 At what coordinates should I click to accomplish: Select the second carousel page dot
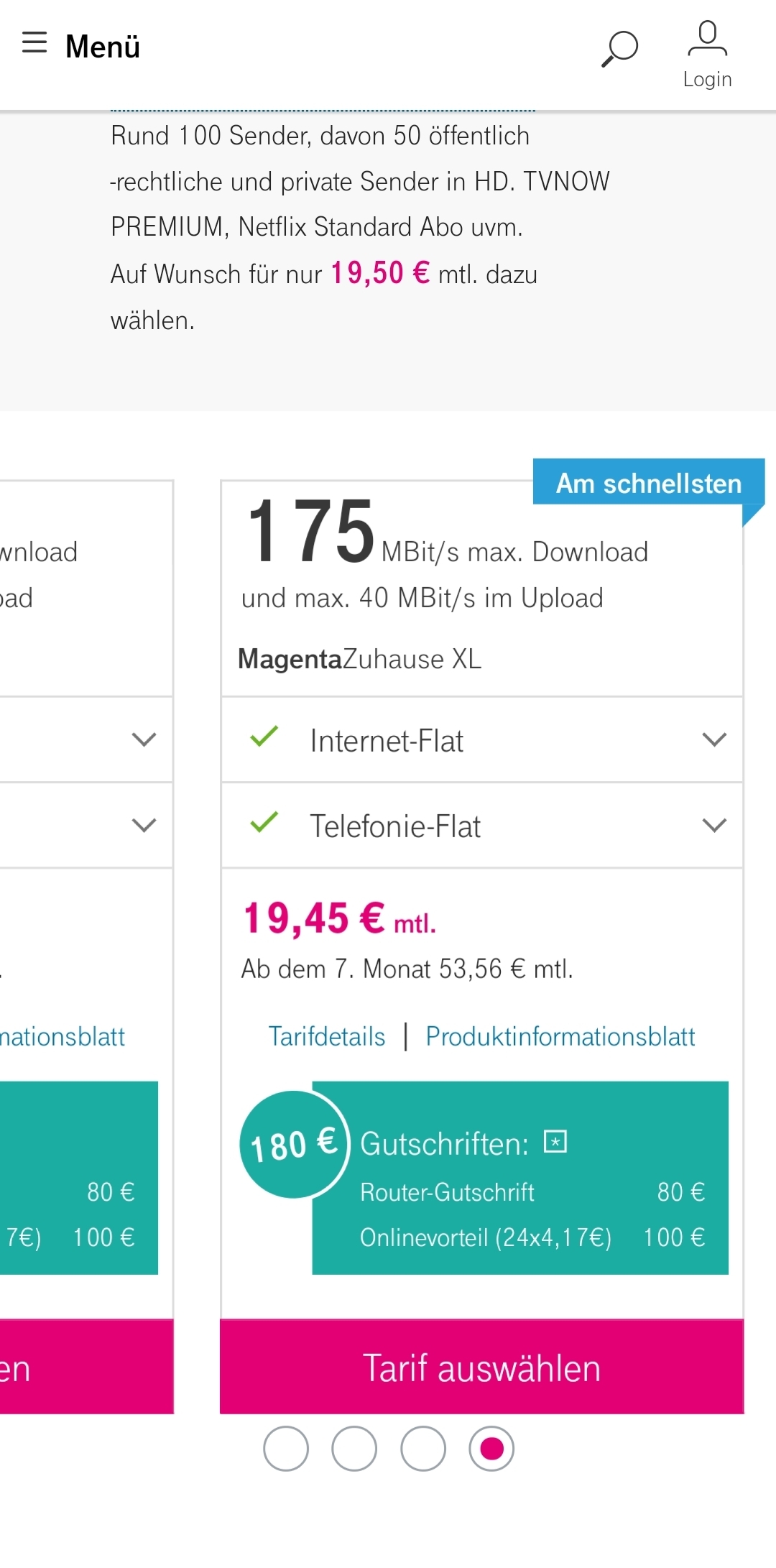pyautogui.click(x=354, y=1449)
